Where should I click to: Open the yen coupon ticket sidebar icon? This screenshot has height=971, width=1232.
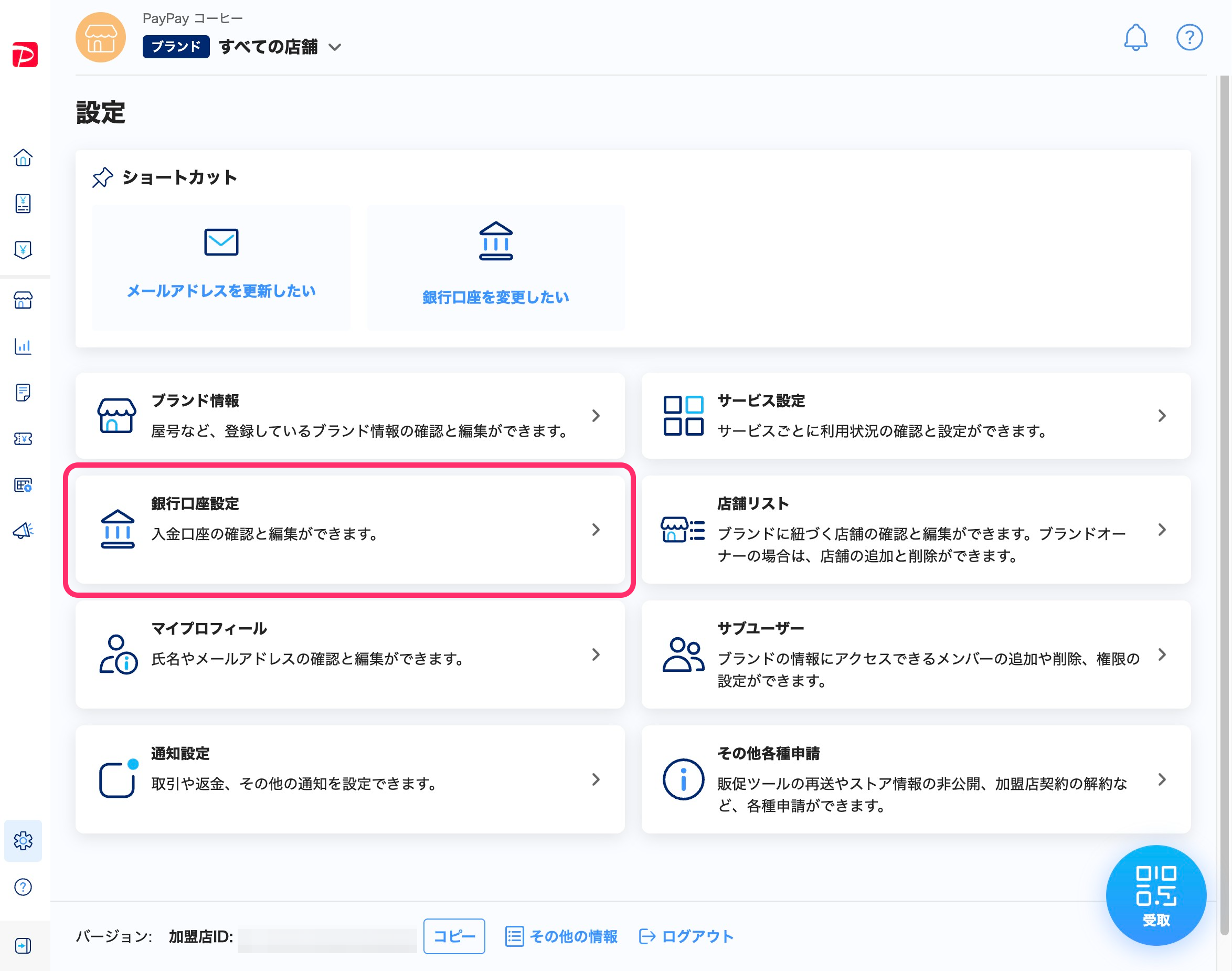click(x=23, y=438)
